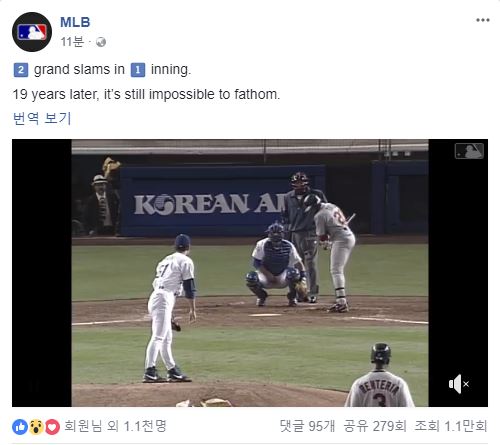Click the number 2 keycap emoji
The height and width of the screenshot is (445, 500).
(x=21, y=70)
